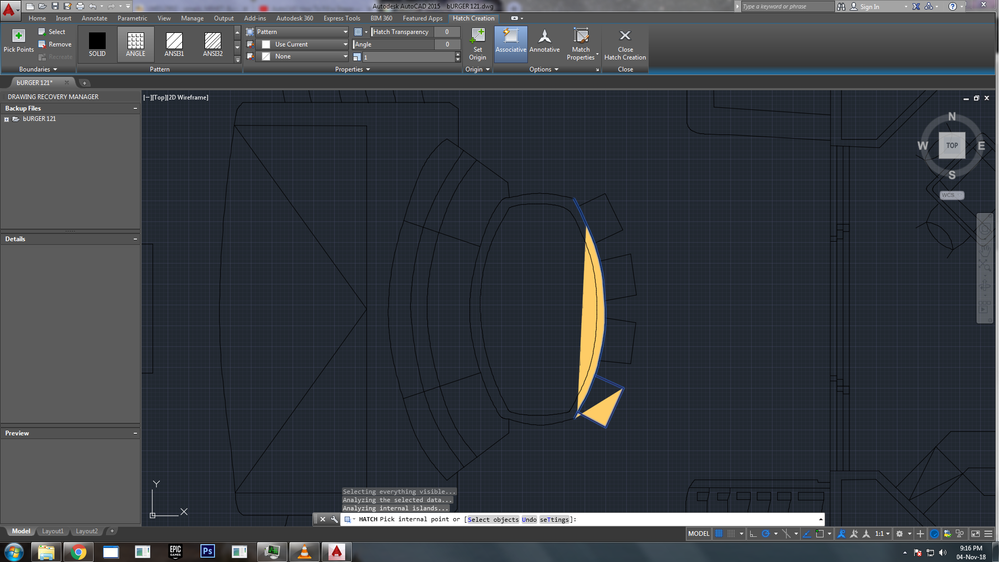This screenshot has height=562, width=999.
Task: Open the Express Tools ribbon tab
Action: point(341,18)
